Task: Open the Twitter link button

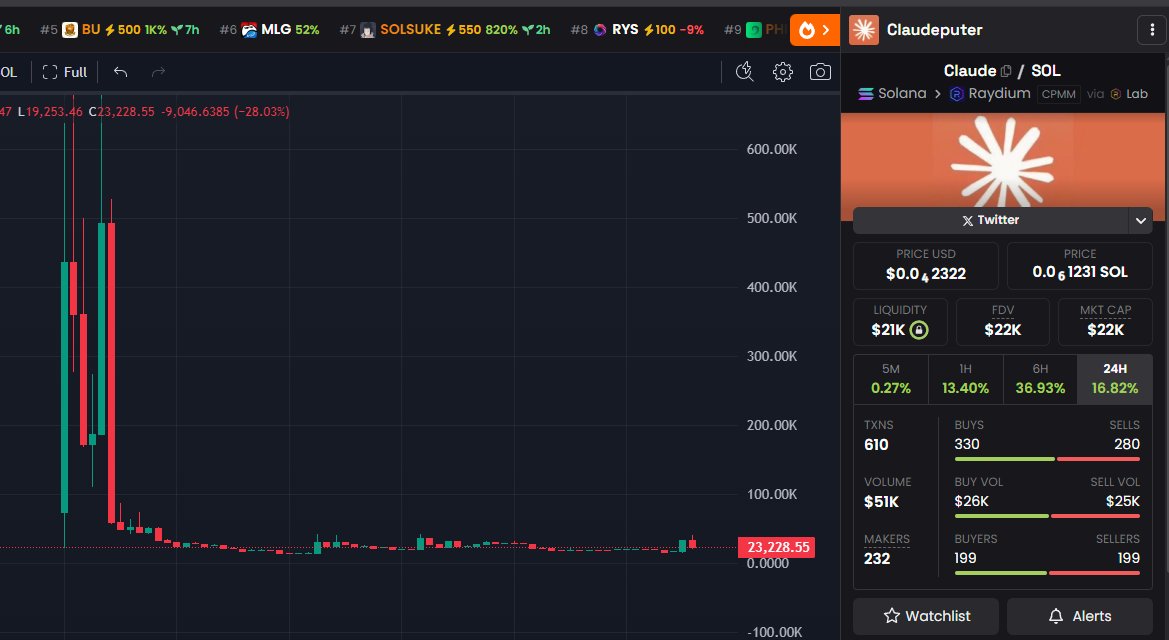Action: click(x=990, y=220)
